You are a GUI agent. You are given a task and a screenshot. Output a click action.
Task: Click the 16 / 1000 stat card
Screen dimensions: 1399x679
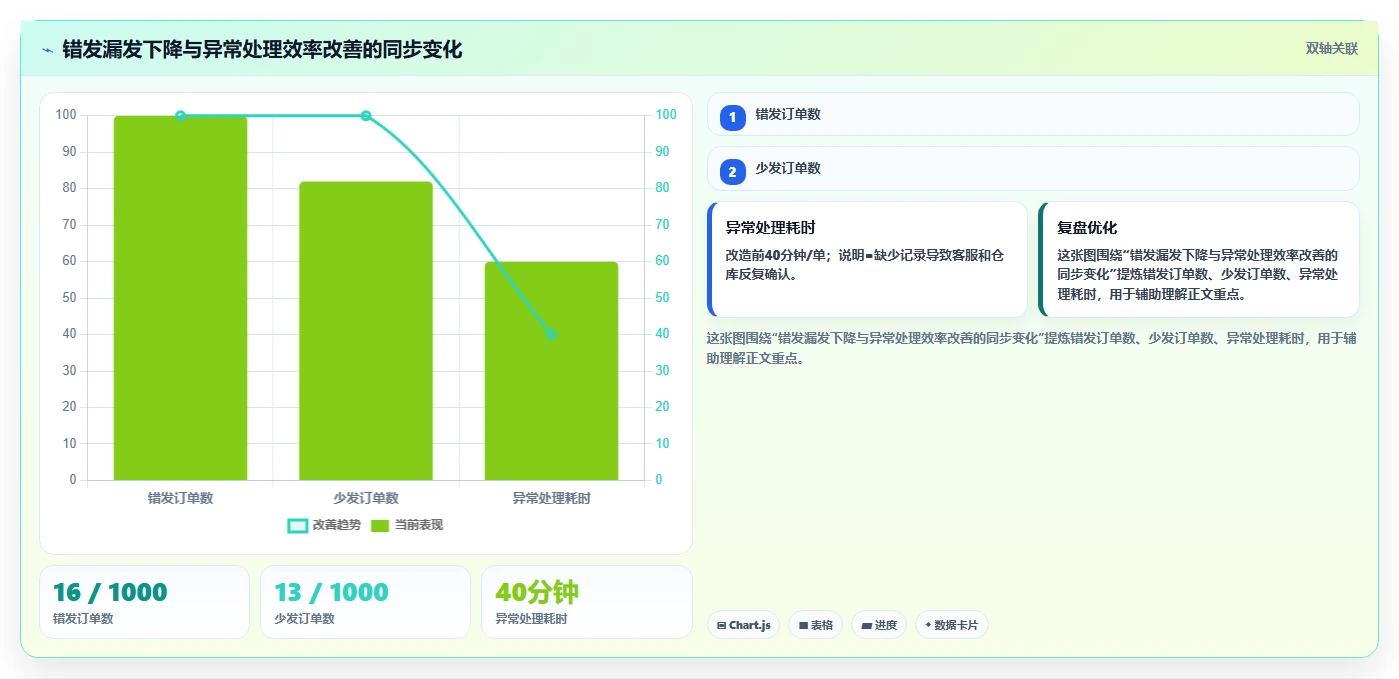(x=144, y=602)
